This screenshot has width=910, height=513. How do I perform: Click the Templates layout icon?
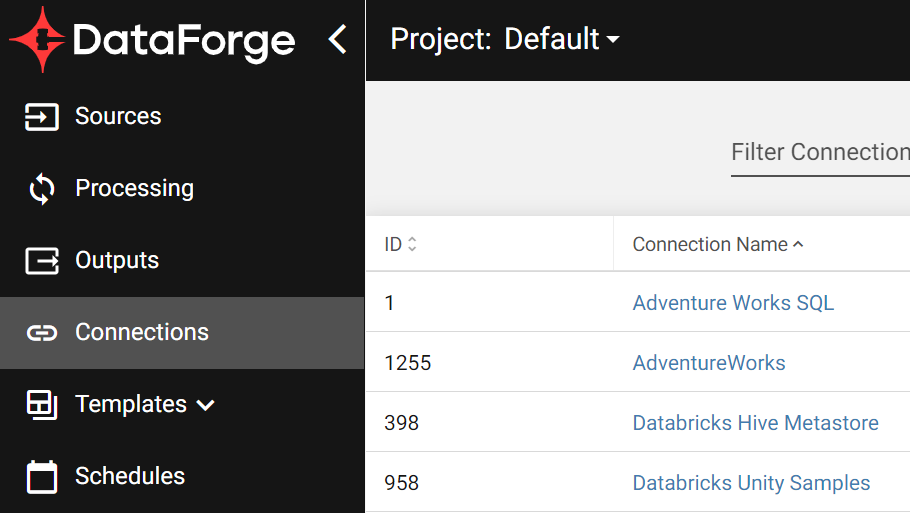pyautogui.click(x=41, y=404)
